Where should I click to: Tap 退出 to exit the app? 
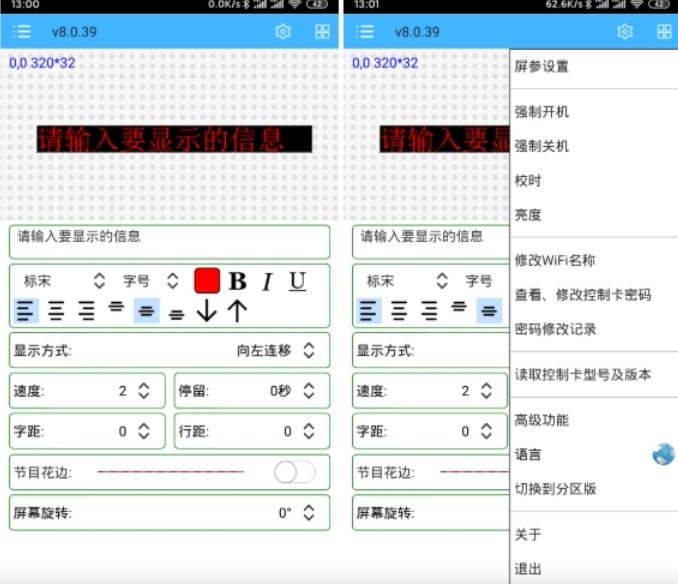tap(528, 569)
